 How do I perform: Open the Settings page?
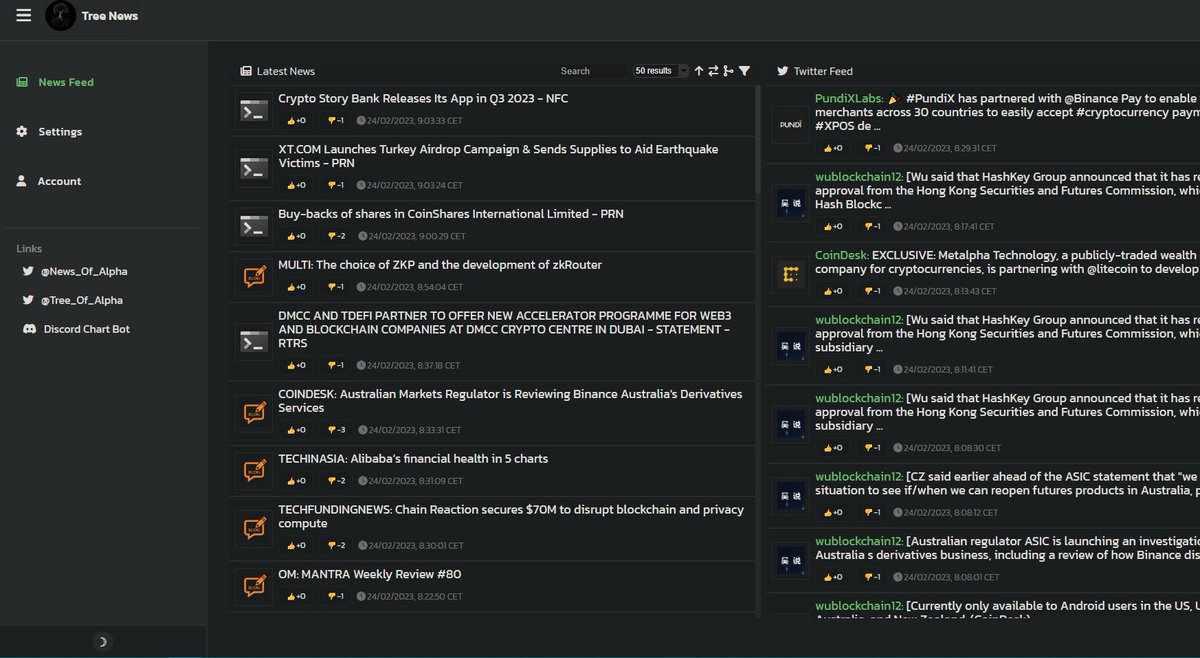pos(60,132)
